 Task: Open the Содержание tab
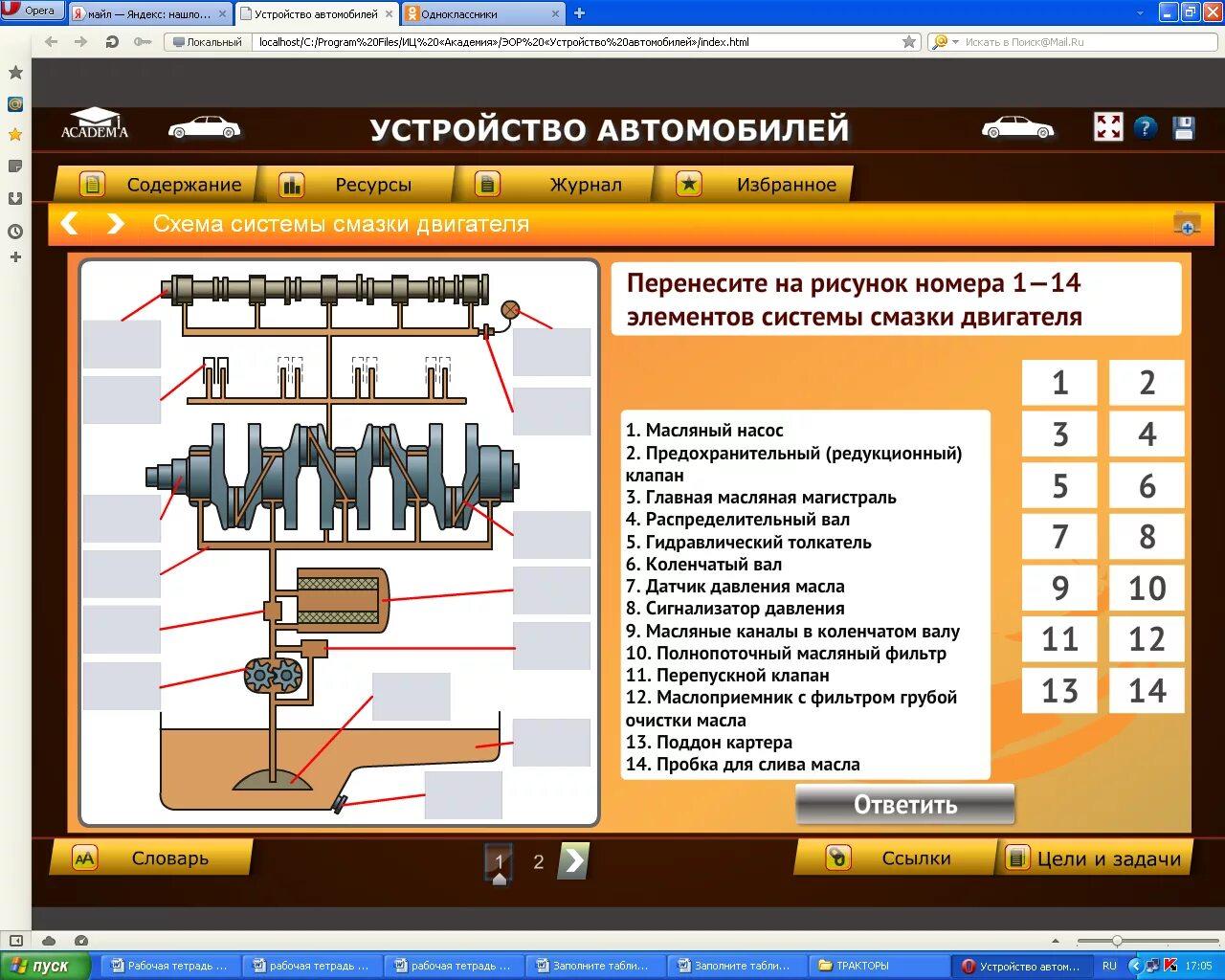coord(161,185)
